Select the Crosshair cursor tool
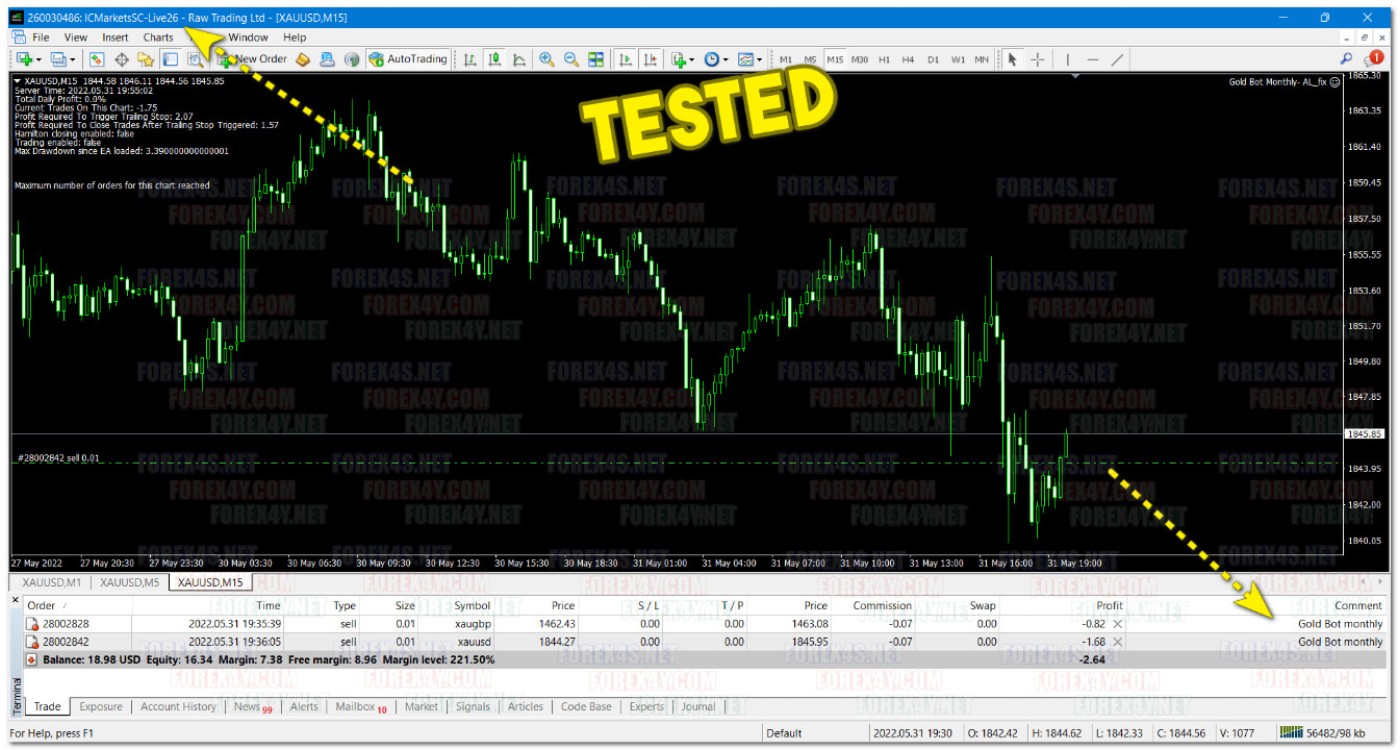 click(1037, 60)
